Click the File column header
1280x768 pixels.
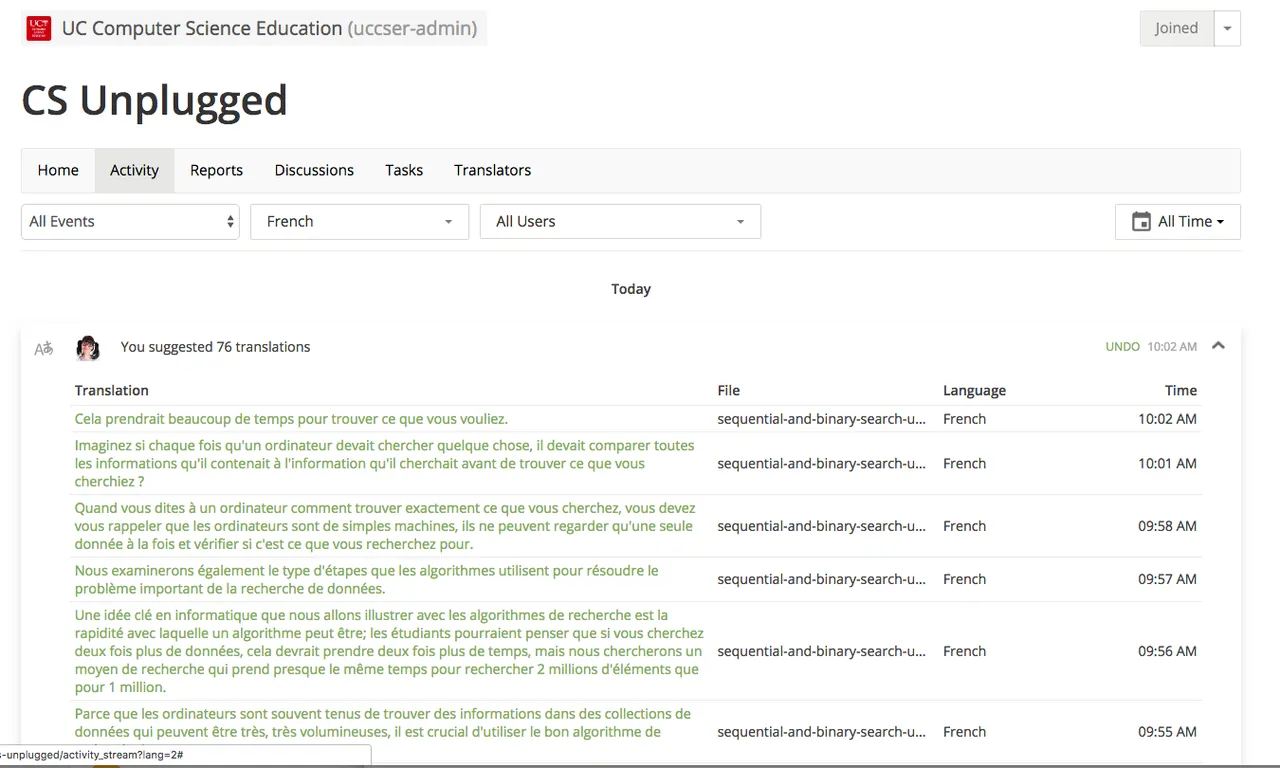point(728,391)
